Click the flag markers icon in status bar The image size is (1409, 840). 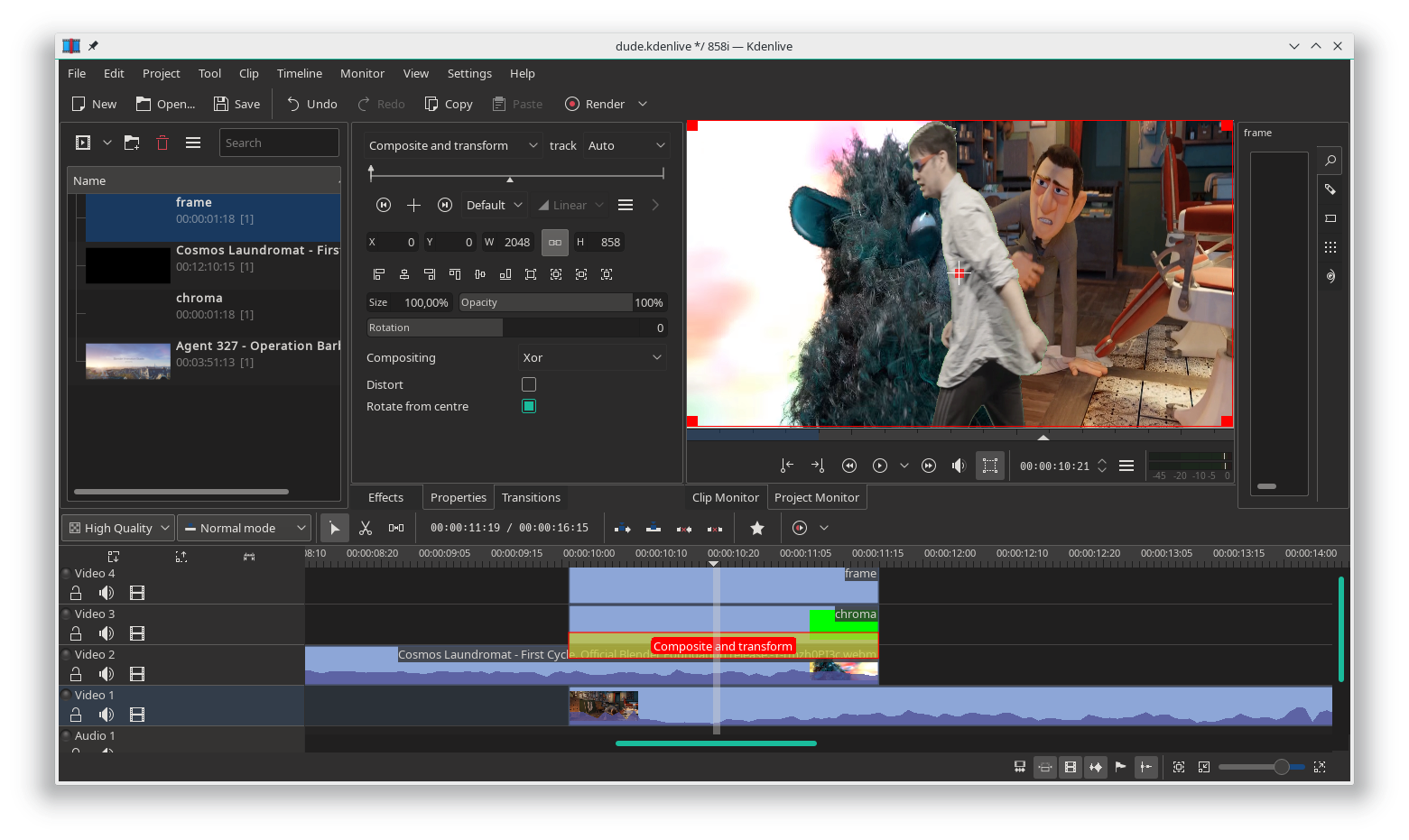[x=1120, y=767]
